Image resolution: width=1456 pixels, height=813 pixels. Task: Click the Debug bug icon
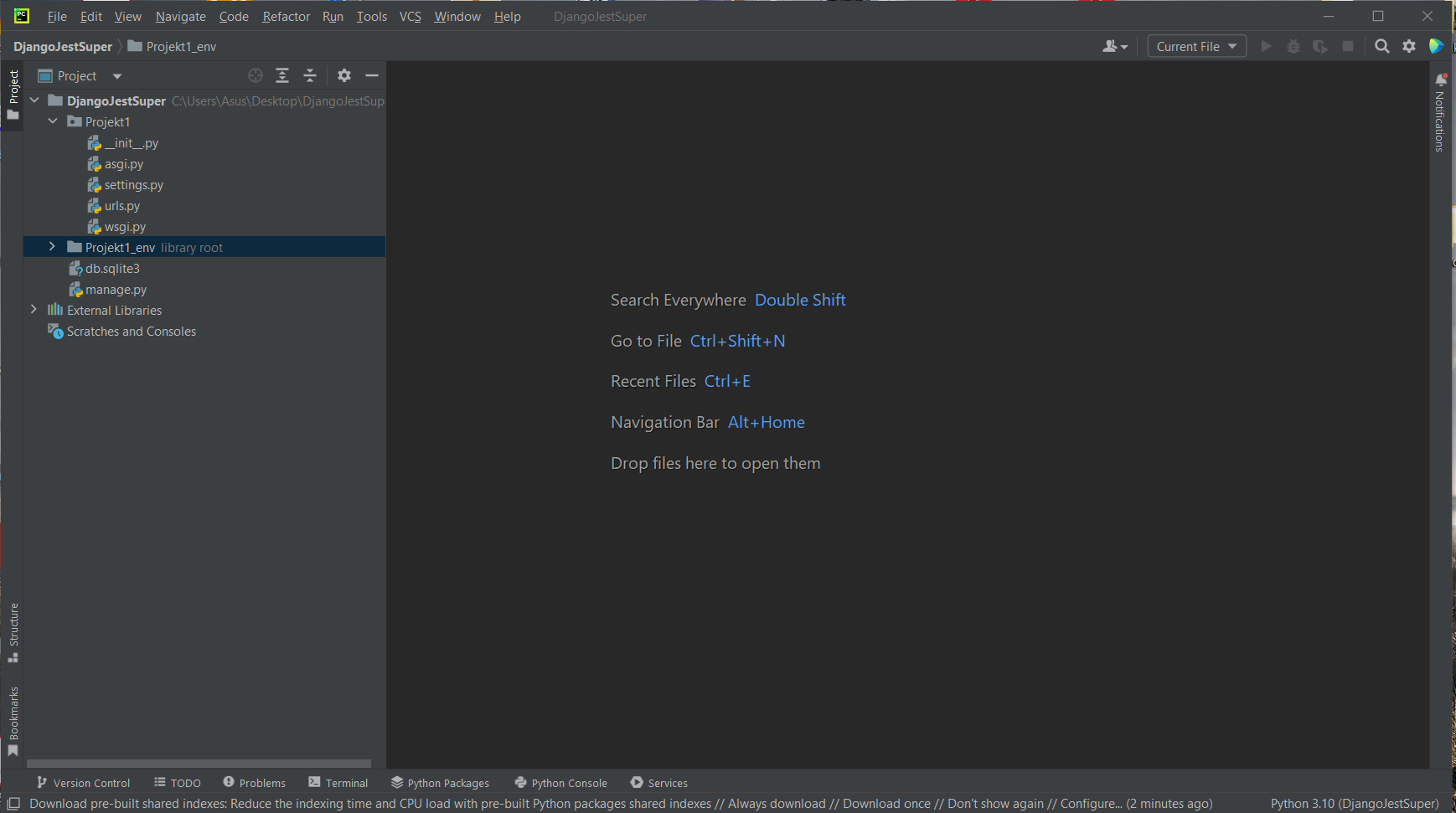pyautogui.click(x=1293, y=46)
